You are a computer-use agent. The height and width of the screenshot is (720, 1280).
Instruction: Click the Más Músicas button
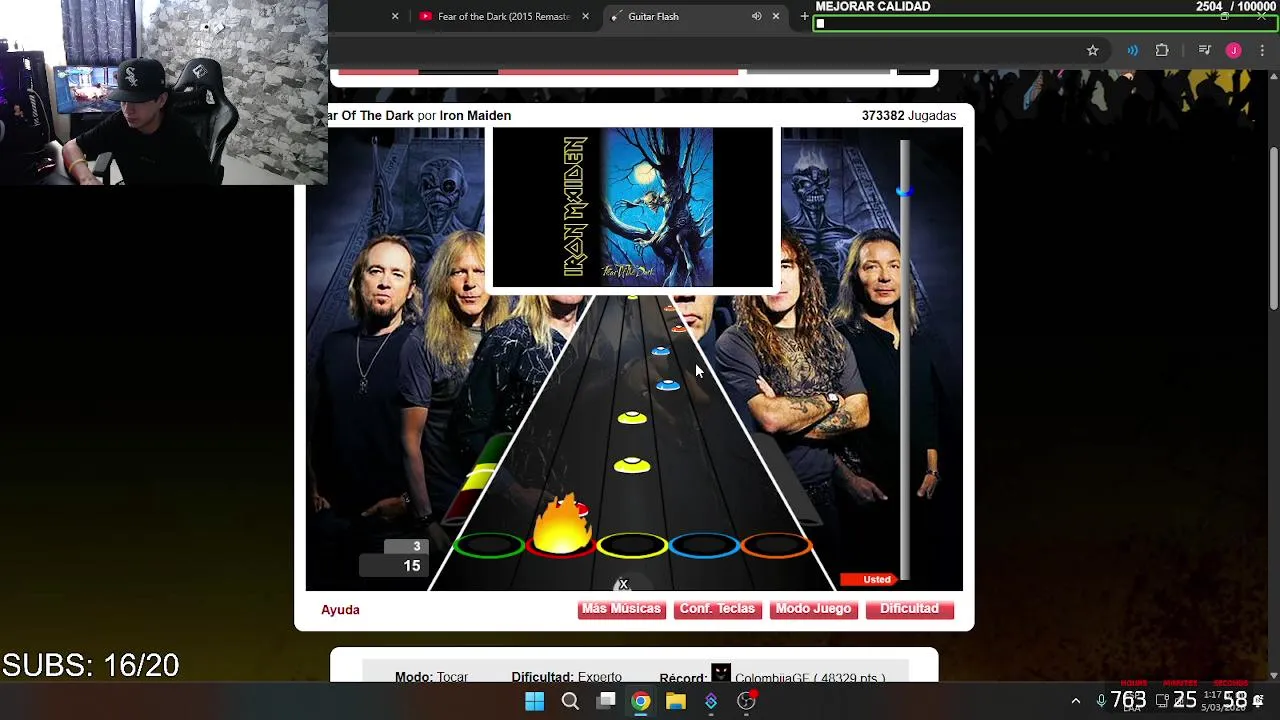coord(621,609)
